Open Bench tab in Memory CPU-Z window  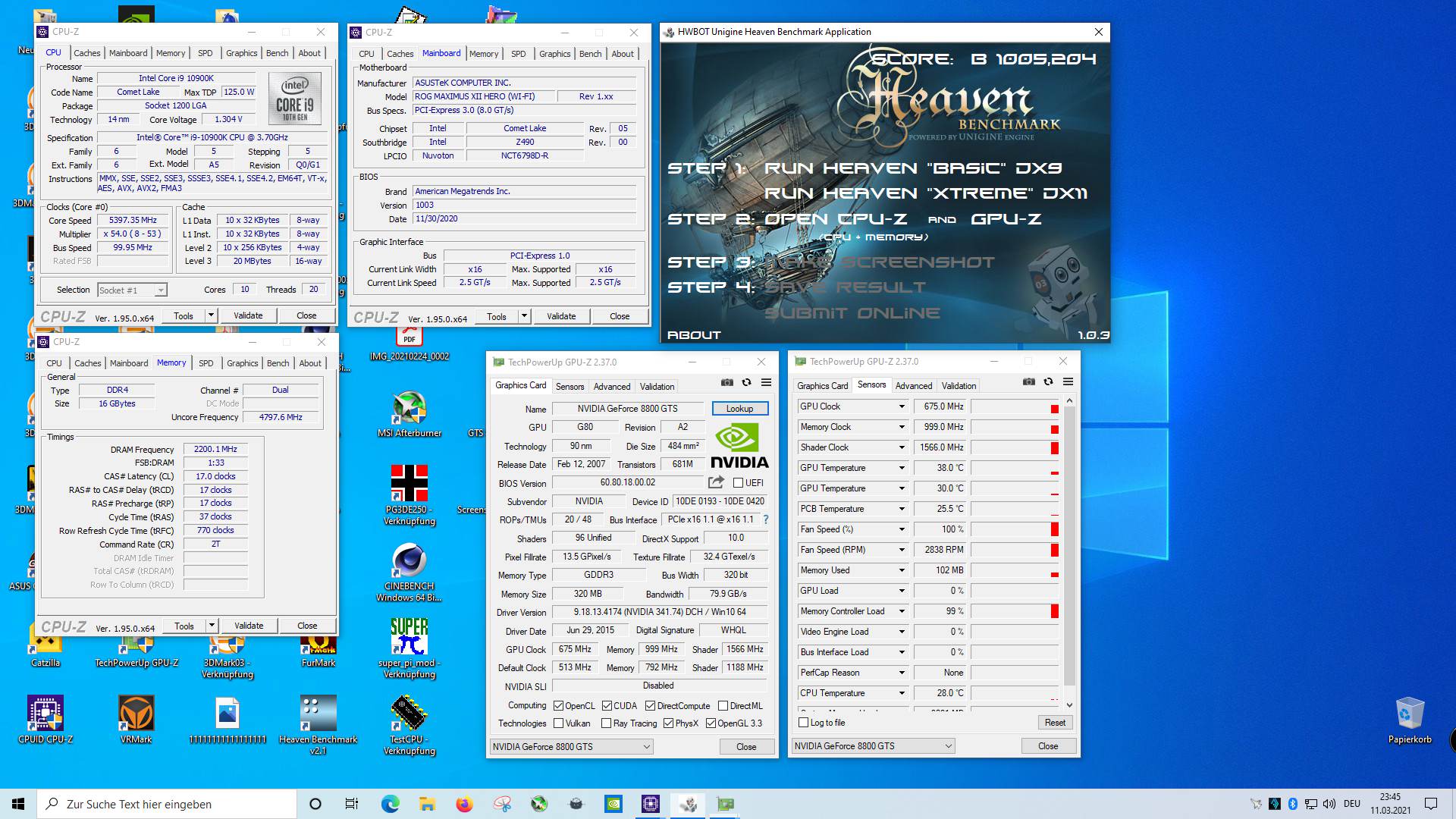click(278, 363)
